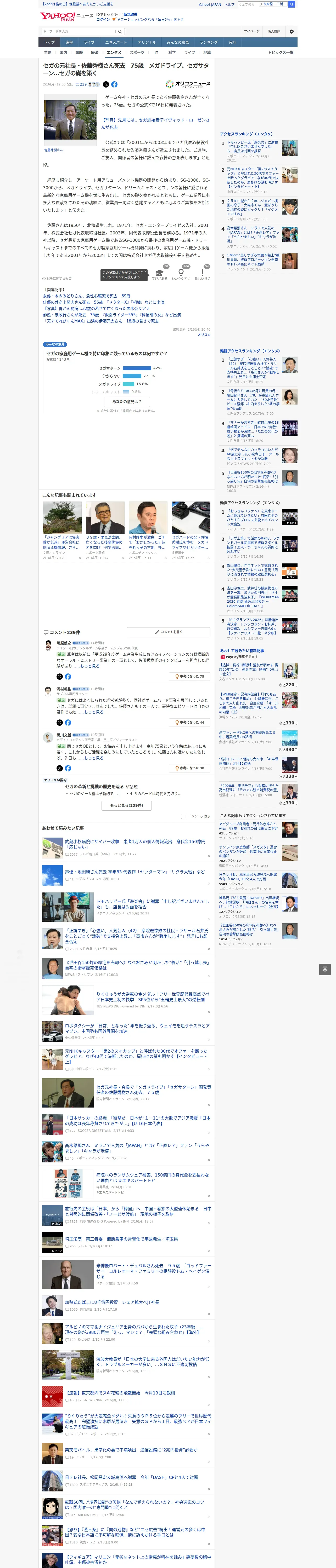The height and width of the screenshot is (1568, 336).
Task: Click the 分からない 27.3% poll bar
Action: pyautogui.click(x=132, y=376)
